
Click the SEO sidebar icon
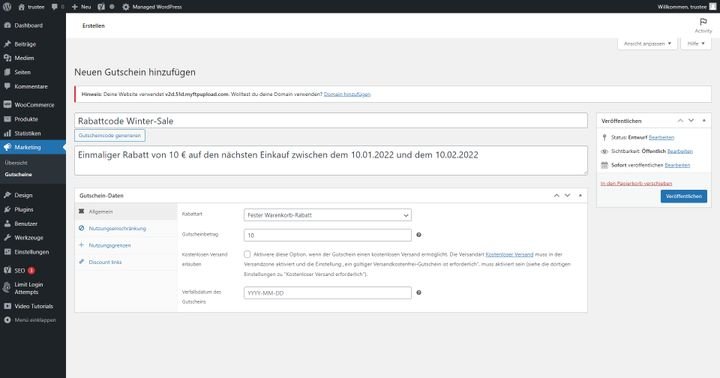pos(7,270)
